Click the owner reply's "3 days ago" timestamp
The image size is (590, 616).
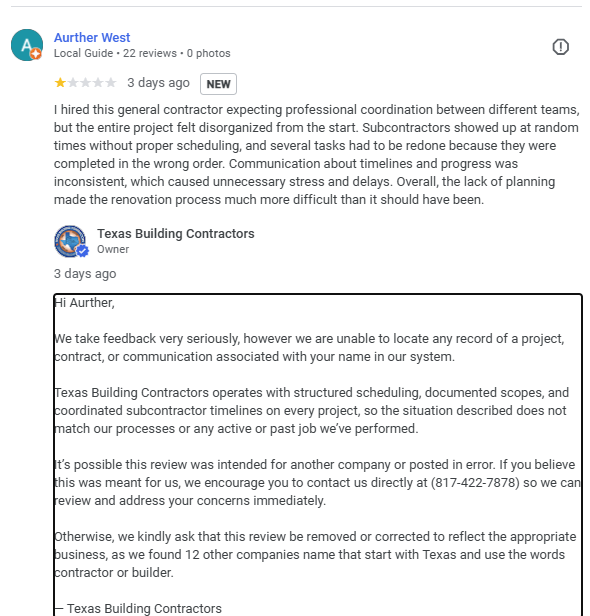(85, 273)
